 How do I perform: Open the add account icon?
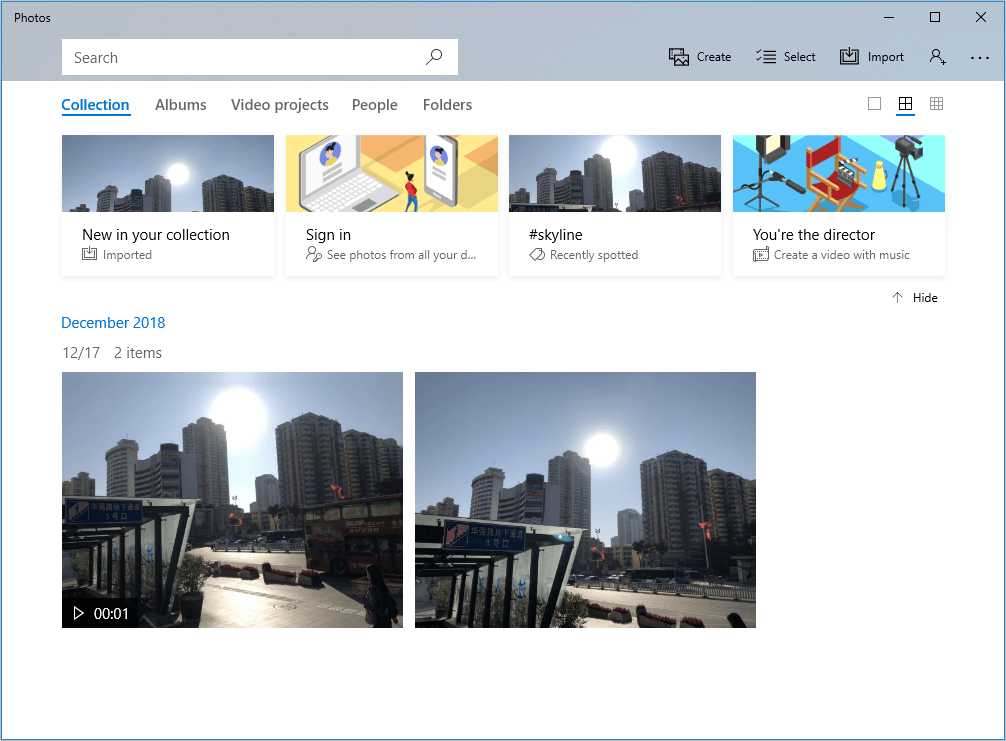[937, 57]
